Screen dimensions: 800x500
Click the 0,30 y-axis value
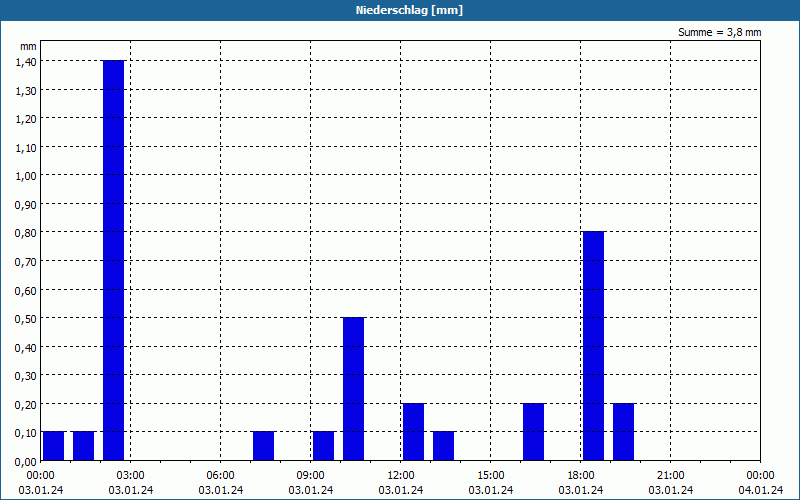click(26, 376)
